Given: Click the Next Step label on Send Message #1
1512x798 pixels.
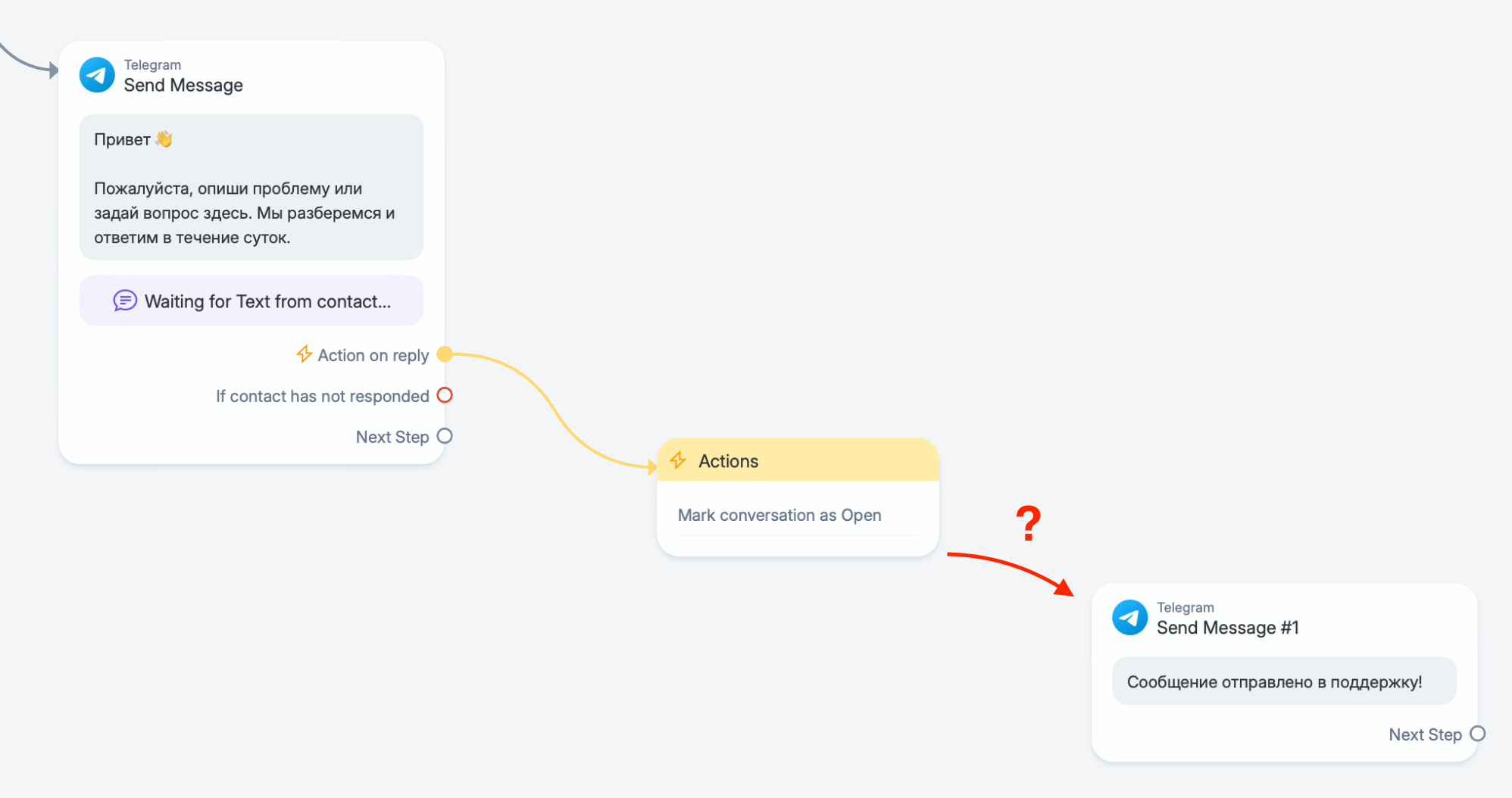Looking at the screenshot, I should click(1426, 734).
